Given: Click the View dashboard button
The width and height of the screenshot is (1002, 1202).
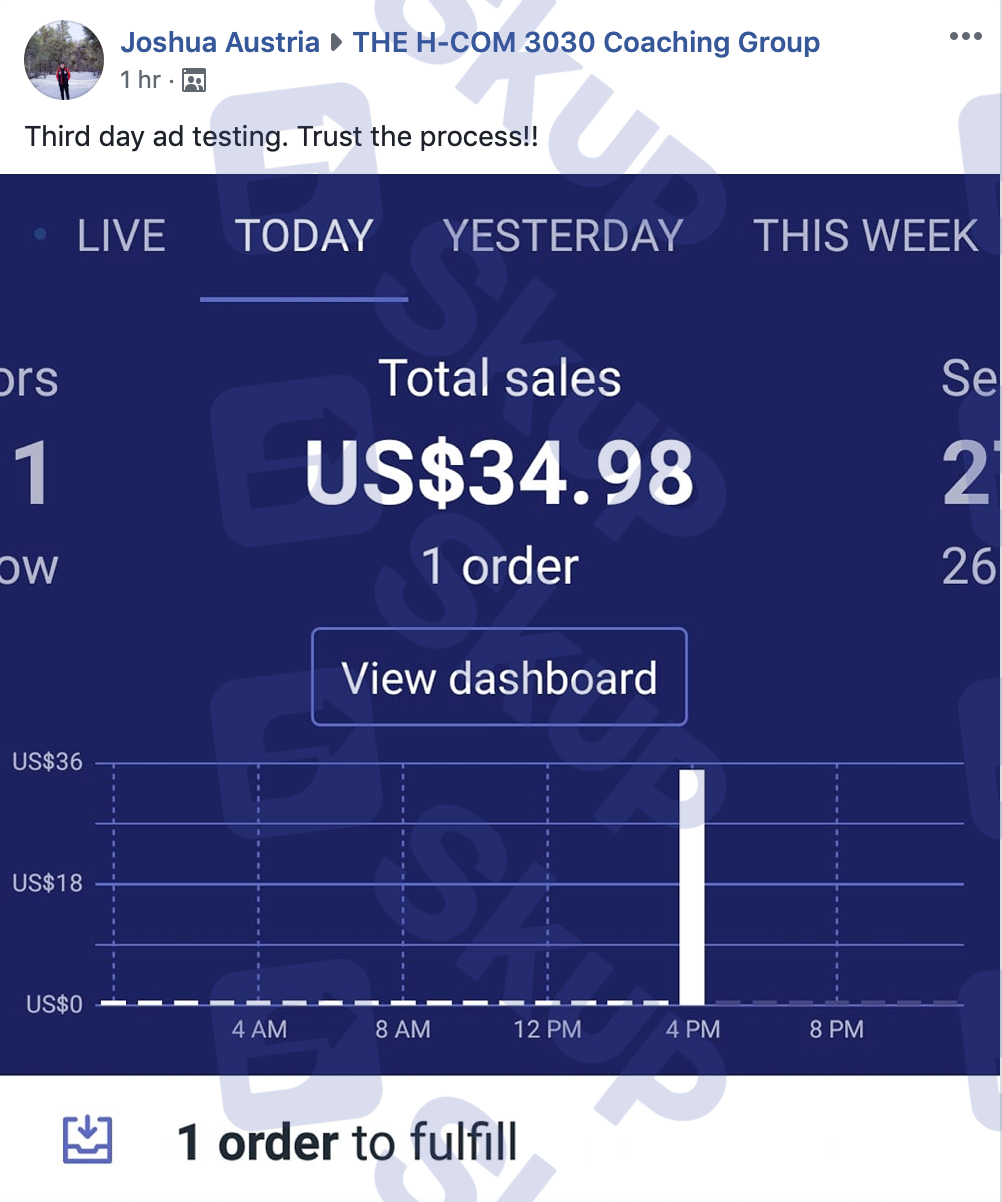Looking at the screenshot, I should coord(499,677).
